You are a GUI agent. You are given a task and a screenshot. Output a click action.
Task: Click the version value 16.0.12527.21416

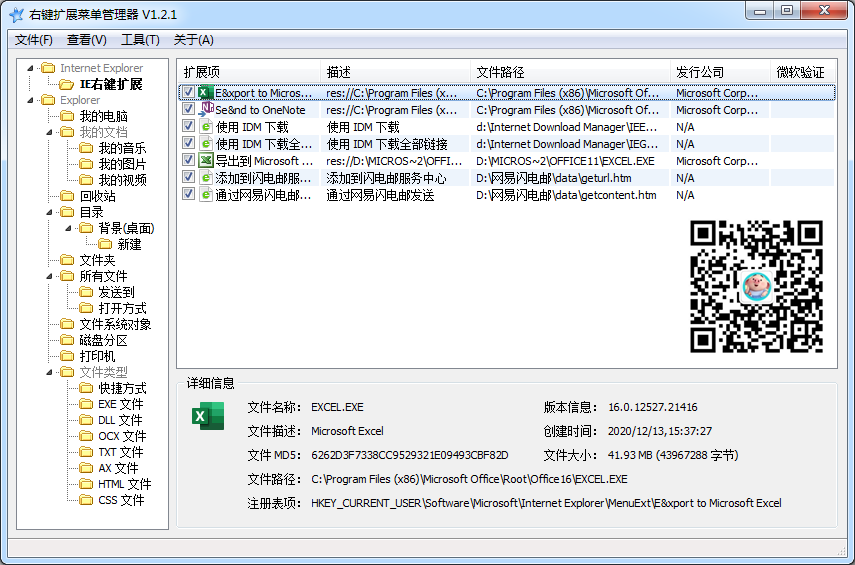(x=653, y=407)
